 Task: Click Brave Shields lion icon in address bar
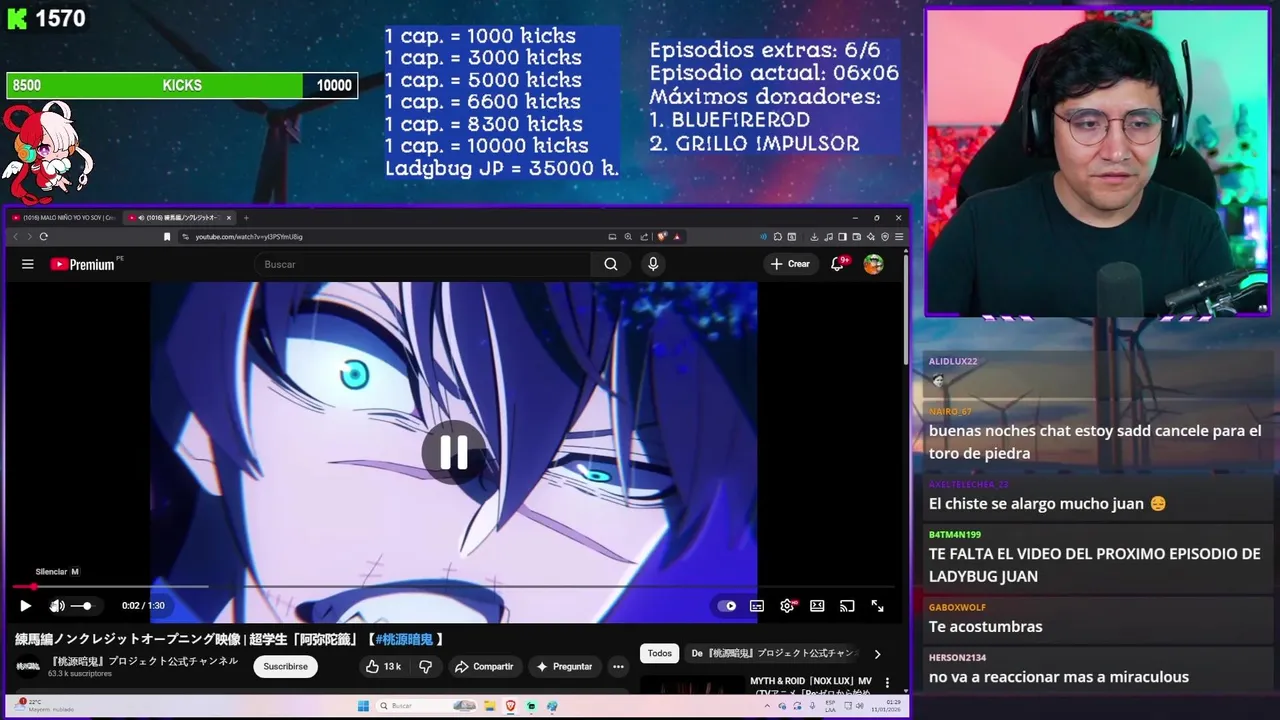662,237
